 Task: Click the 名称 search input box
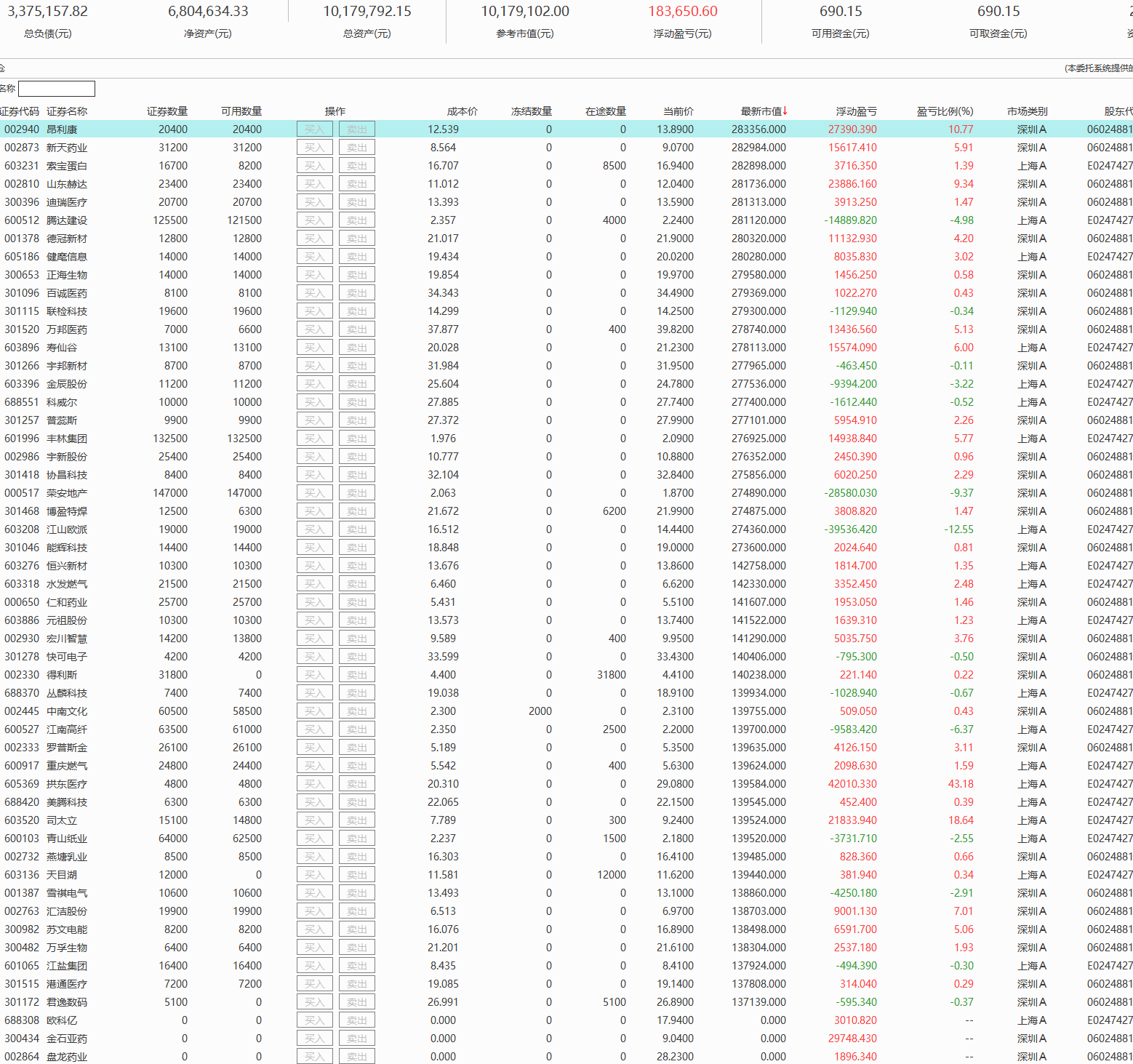pyautogui.click(x=57, y=89)
